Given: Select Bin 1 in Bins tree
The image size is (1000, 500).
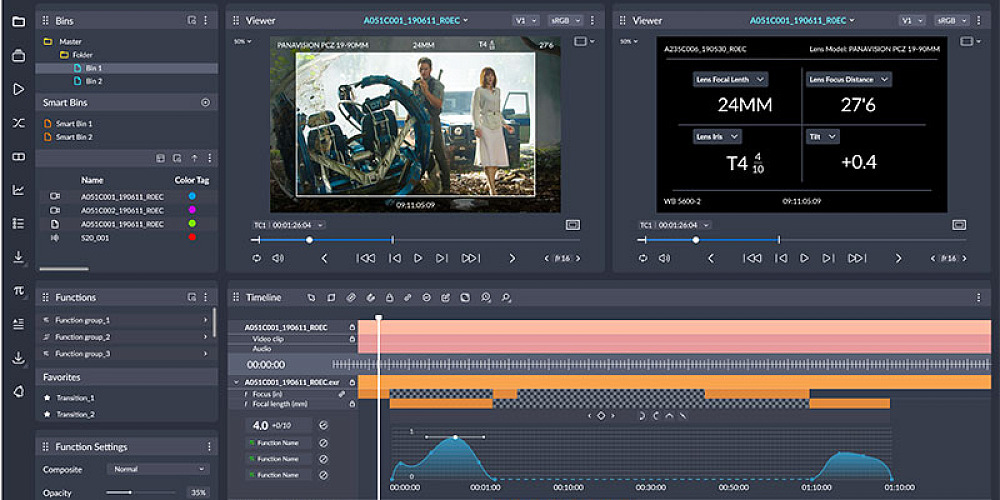Looking at the screenshot, I should coord(93,68).
